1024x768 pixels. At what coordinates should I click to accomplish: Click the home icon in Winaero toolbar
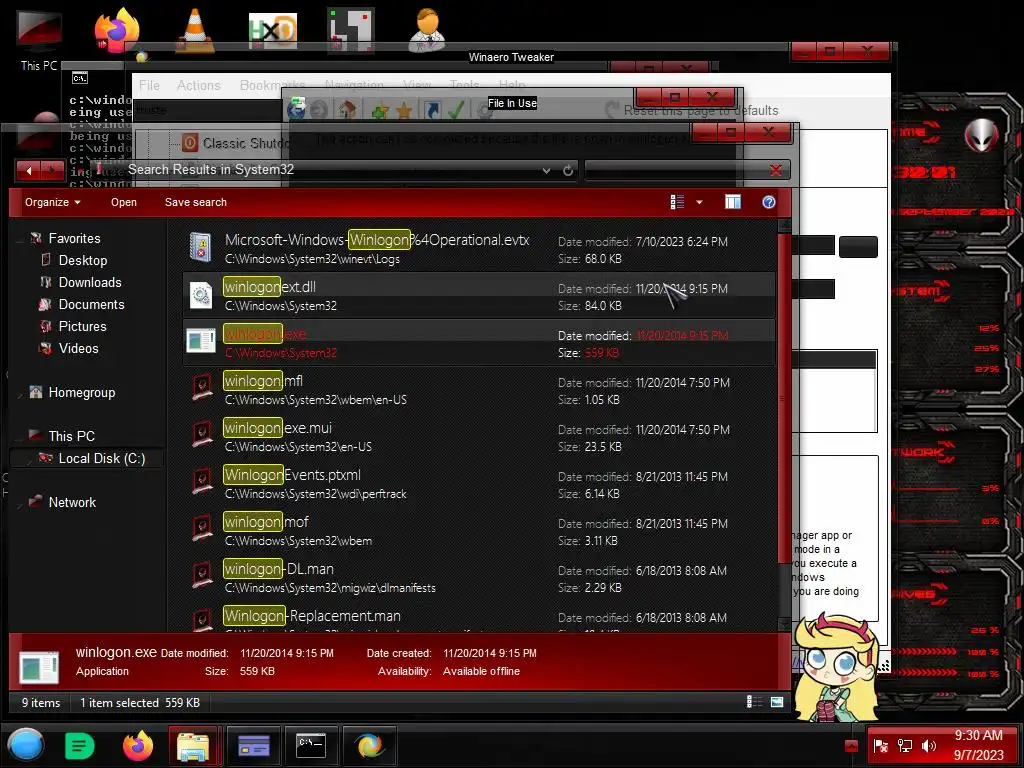[347, 110]
